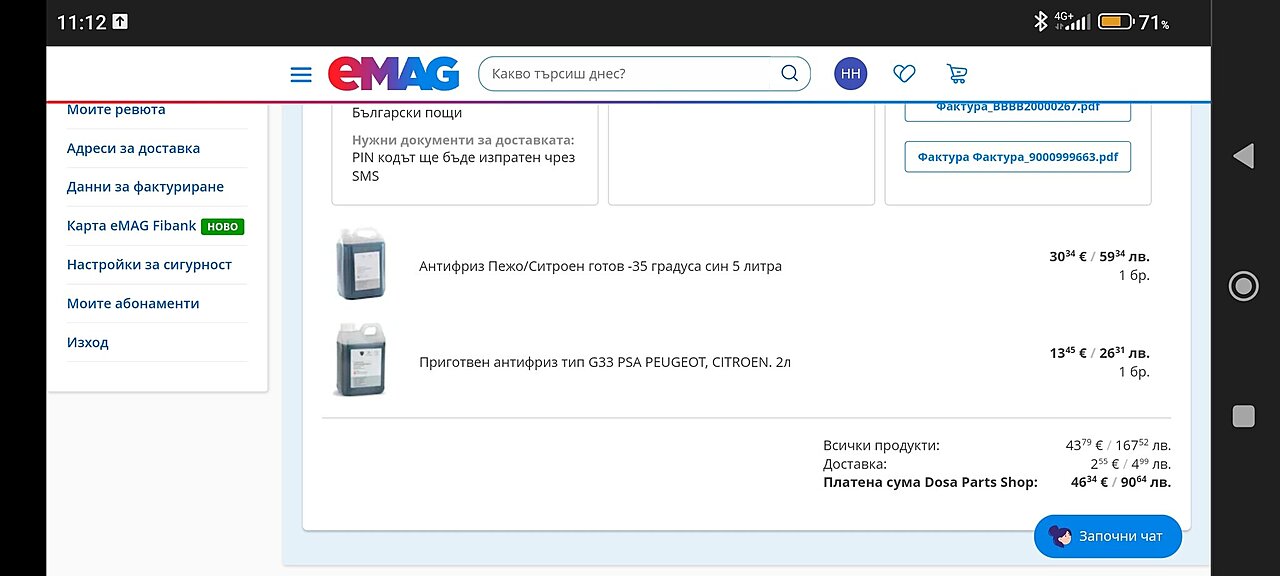Open 'Данни за фактуриране' in sidebar
Viewport: 1280px width, 576px height.
pos(145,187)
